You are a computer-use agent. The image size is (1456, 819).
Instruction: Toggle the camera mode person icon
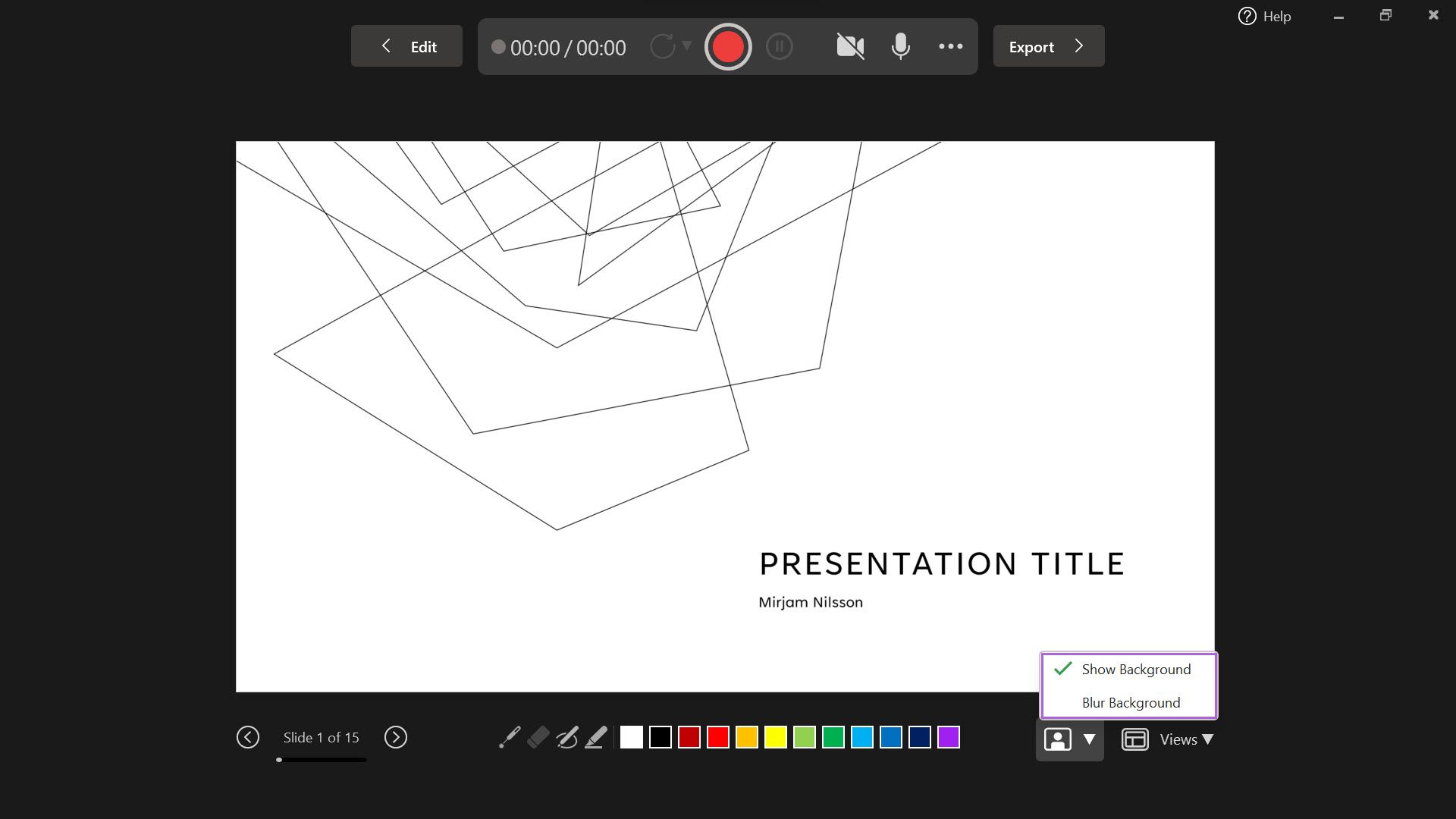pos(1057,739)
